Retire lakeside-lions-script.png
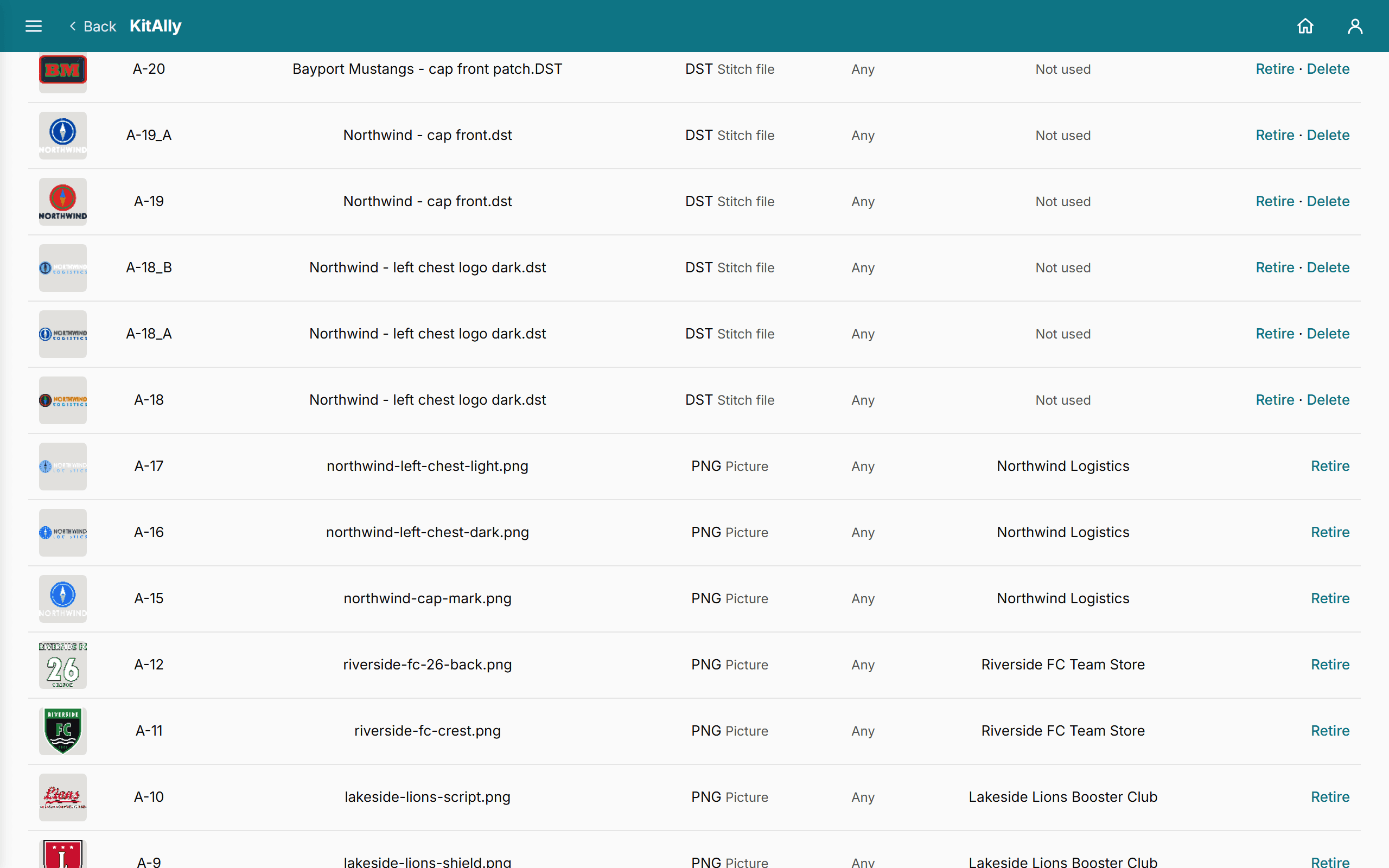Viewport: 1389px width, 868px height. point(1330,797)
